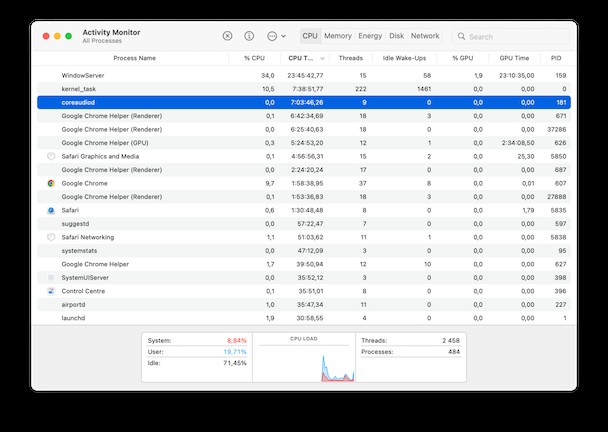This screenshot has width=608, height=432.
Task: Select Google Chrome Helper (Renderer) PID 671
Action: pyautogui.click(x=304, y=116)
